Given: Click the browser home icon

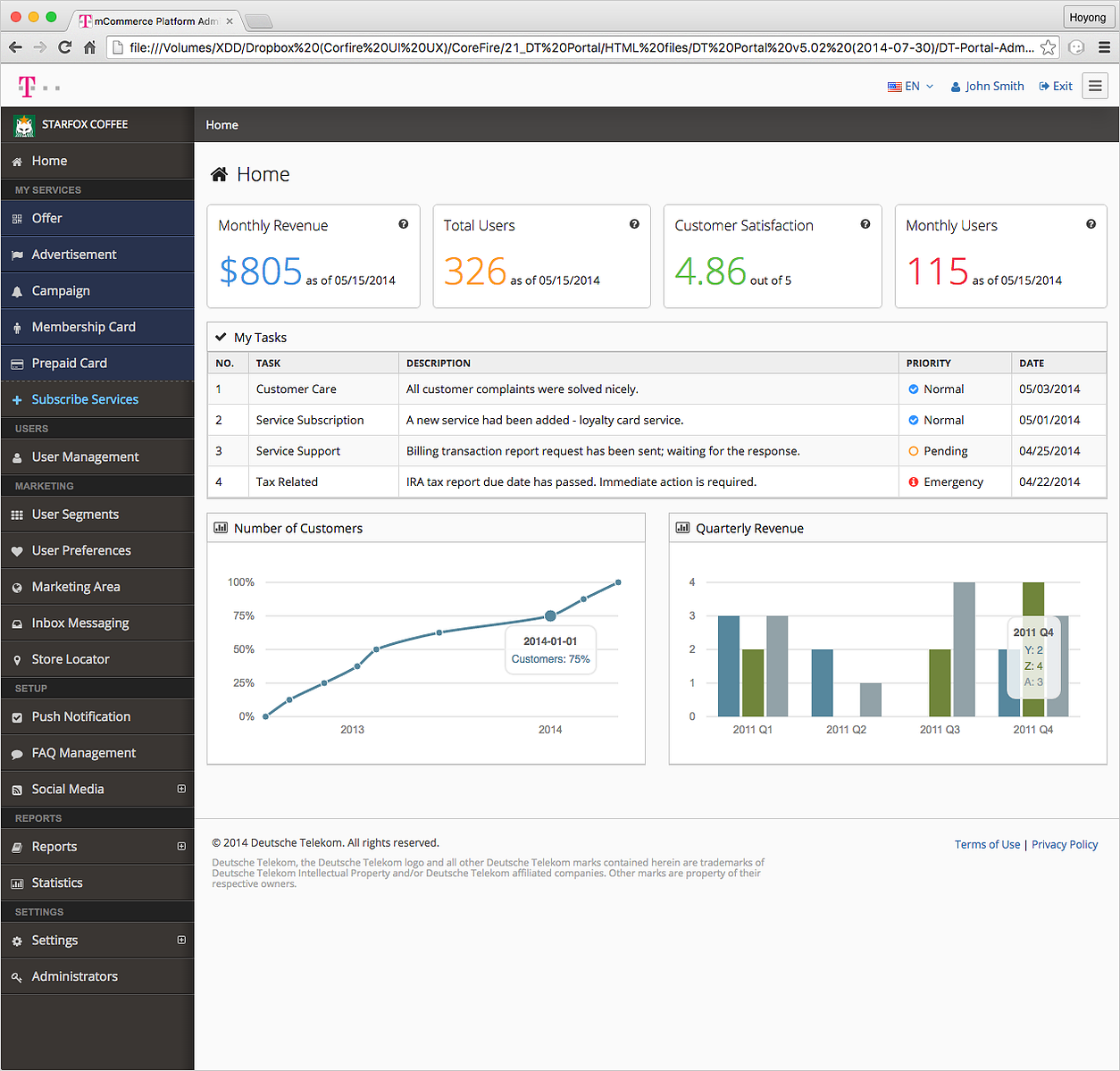Looking at the screenshot, I should pyautogui.click(x=89, y=47).
